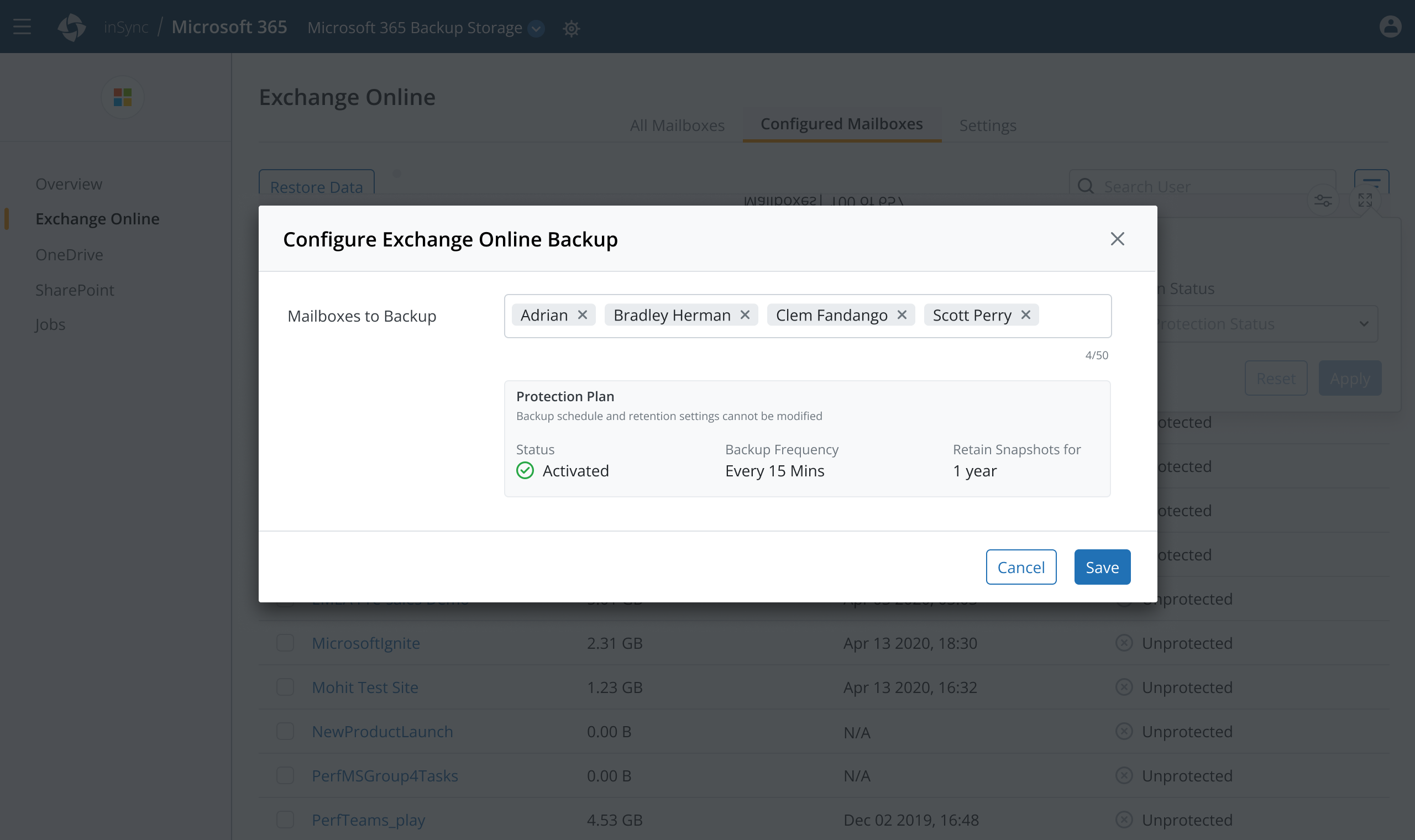Click the user account icon top right corner
Image resolution: width=1415 pixels, height=840 pixels.
pos(1390,27)
